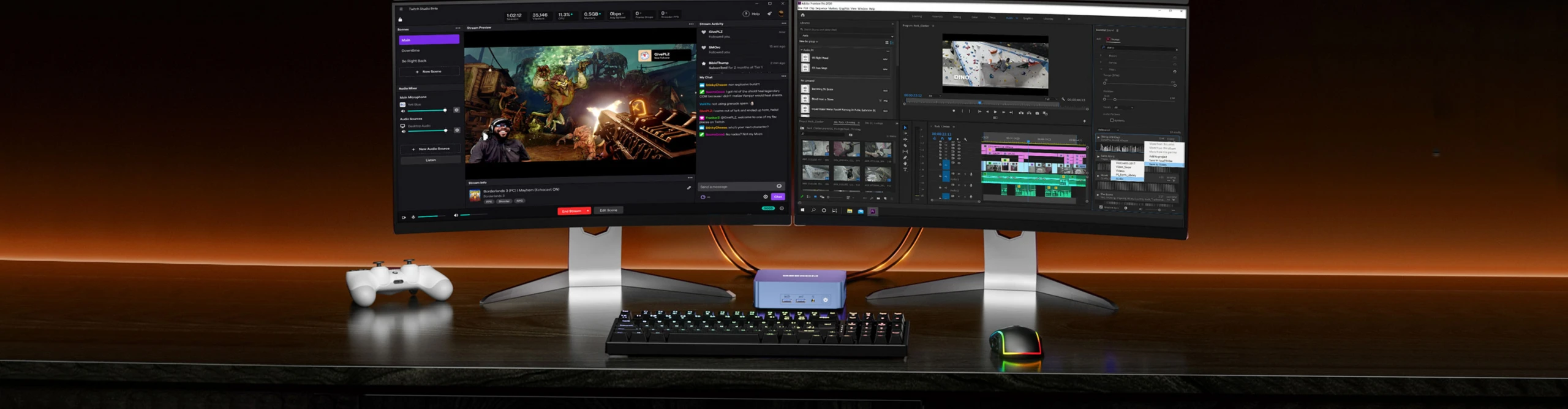1568x409 pixels.
Task: Toggle the Timeline sync checkbox
Action: 1101,207
